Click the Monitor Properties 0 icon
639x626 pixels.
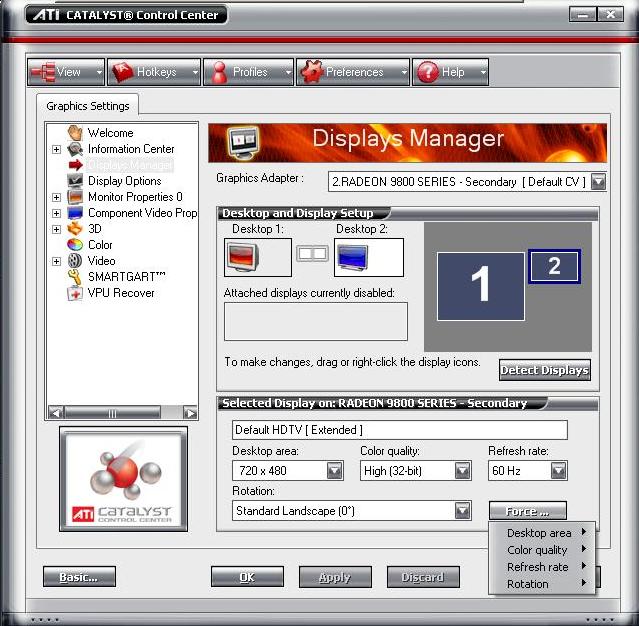(75, 197)
